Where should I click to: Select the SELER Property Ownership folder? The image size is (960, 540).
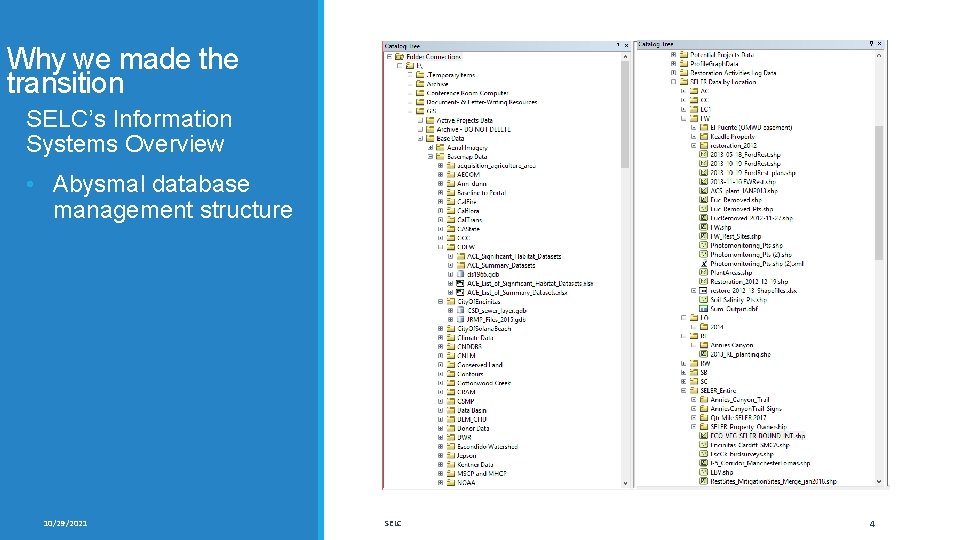tap(749, 427)
